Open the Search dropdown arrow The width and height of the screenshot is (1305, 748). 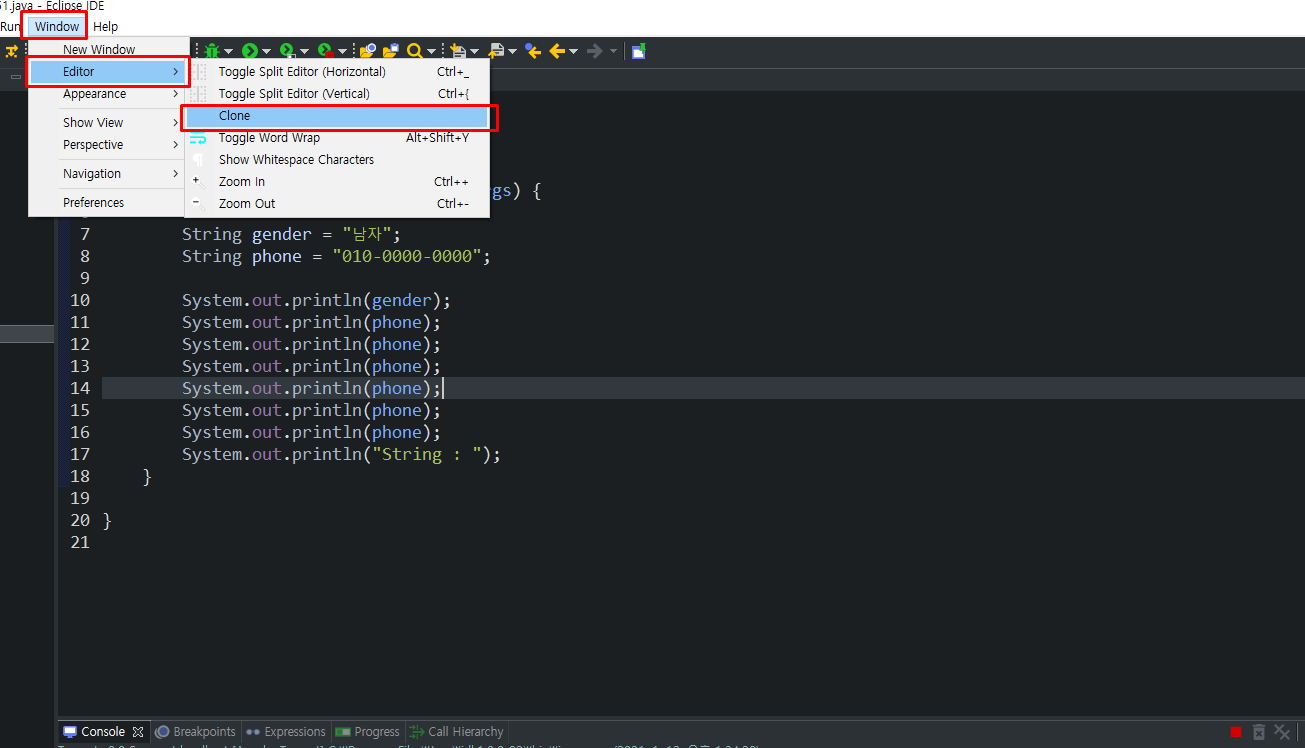coord(431,51)
